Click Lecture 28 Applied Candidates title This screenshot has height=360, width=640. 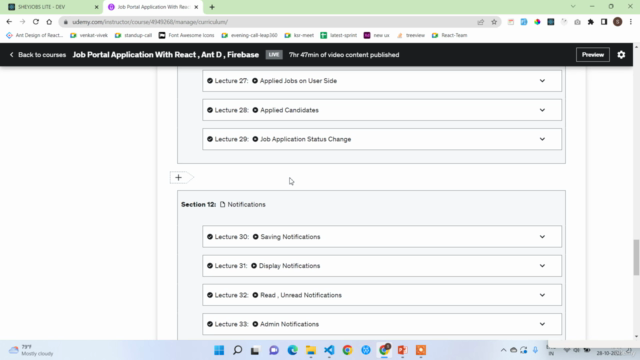pos(289,110)
